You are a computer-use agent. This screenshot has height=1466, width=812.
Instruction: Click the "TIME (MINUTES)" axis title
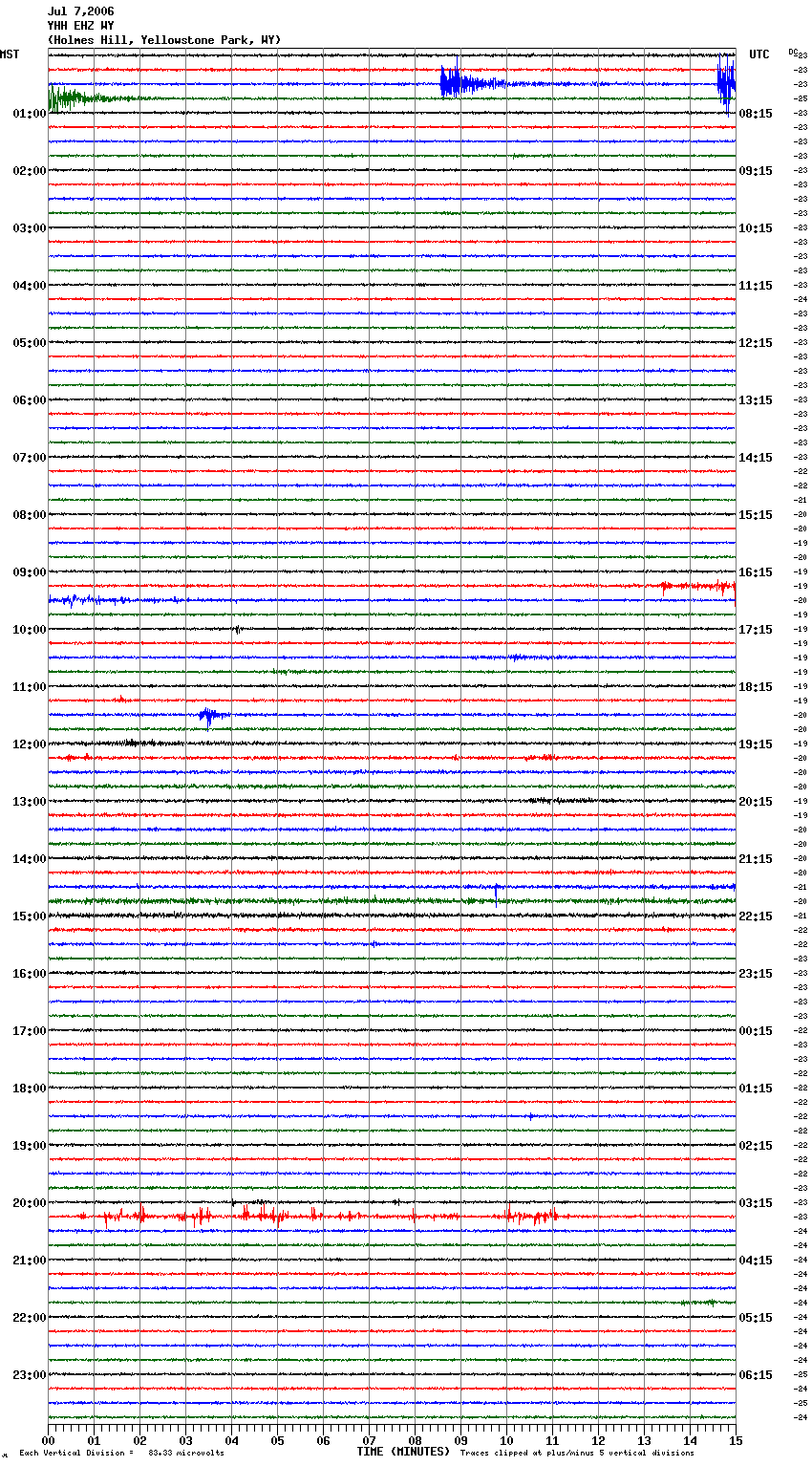pos(403,1452)
